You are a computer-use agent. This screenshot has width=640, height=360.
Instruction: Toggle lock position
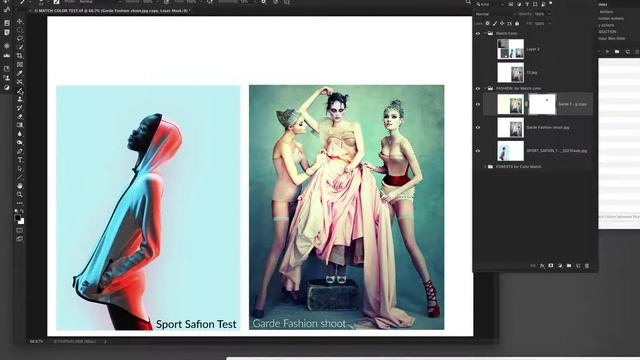(502, 24)
